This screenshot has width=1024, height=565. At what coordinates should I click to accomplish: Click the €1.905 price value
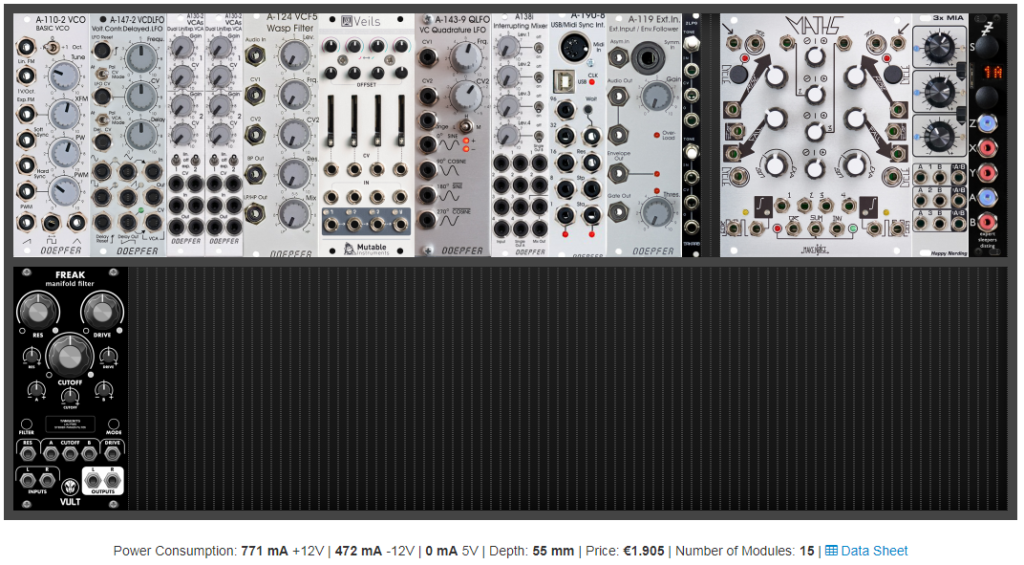pos(643,551)
